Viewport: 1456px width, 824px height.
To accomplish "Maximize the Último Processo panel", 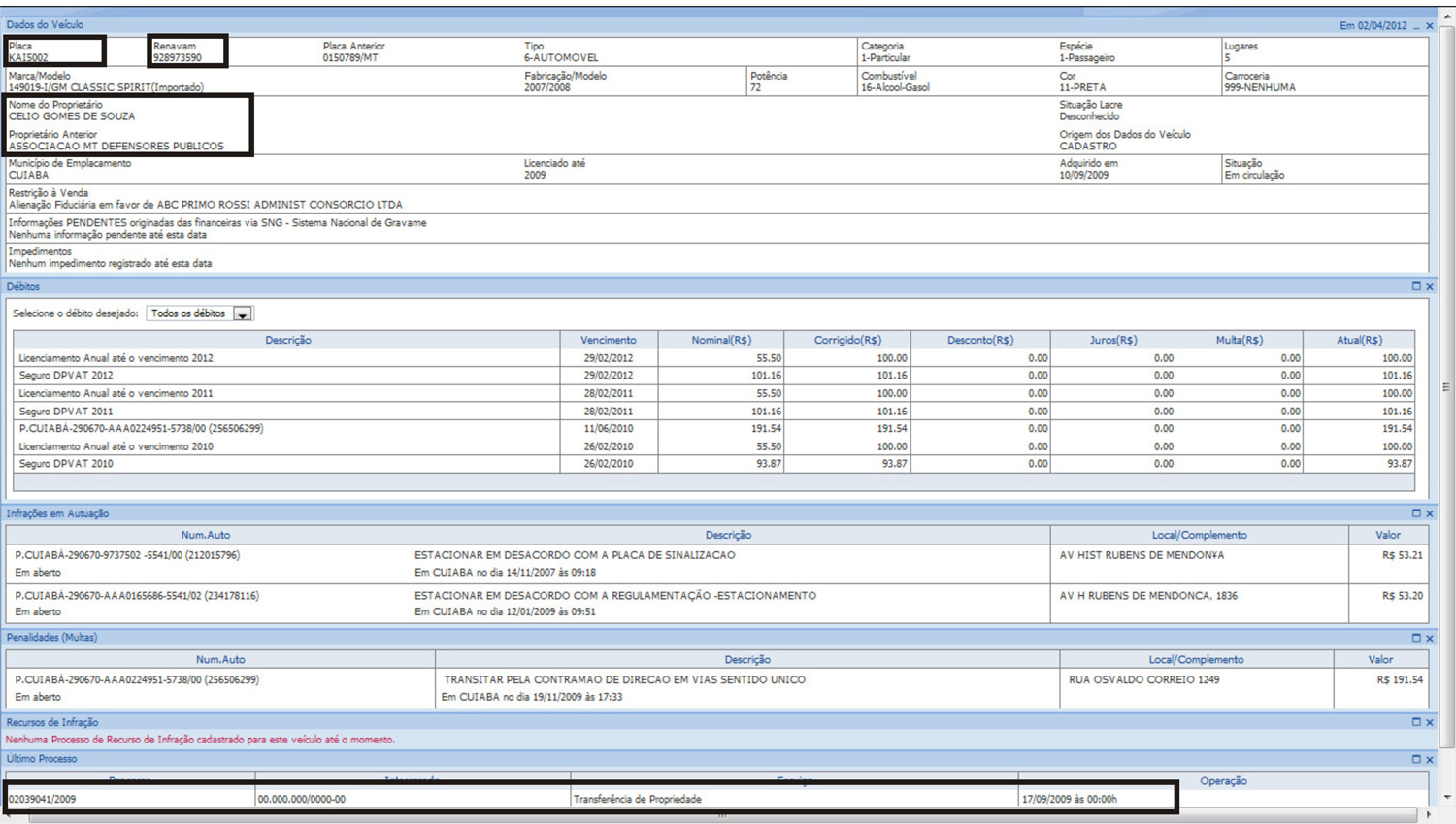I will tap(1416, 759).
